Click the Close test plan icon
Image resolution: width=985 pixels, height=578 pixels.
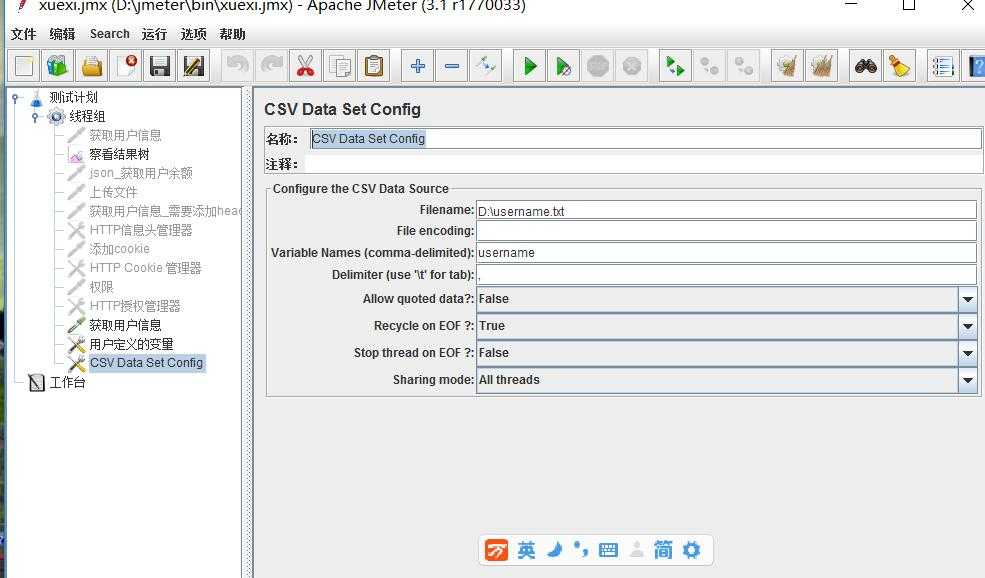[x=126, y=66]
